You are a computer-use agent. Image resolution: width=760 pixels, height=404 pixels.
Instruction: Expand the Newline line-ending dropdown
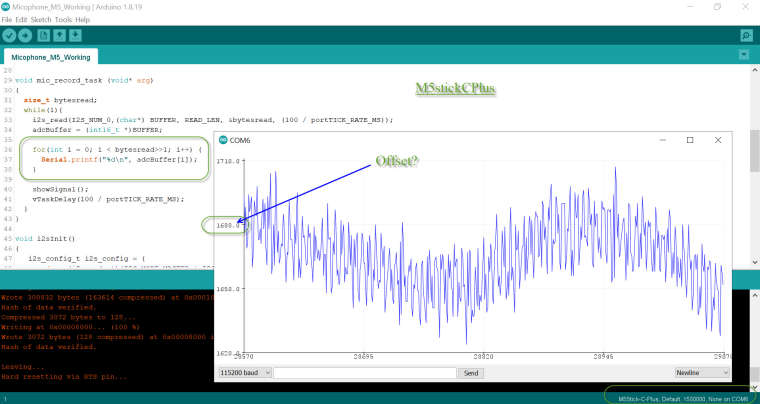tap(702, 373)
